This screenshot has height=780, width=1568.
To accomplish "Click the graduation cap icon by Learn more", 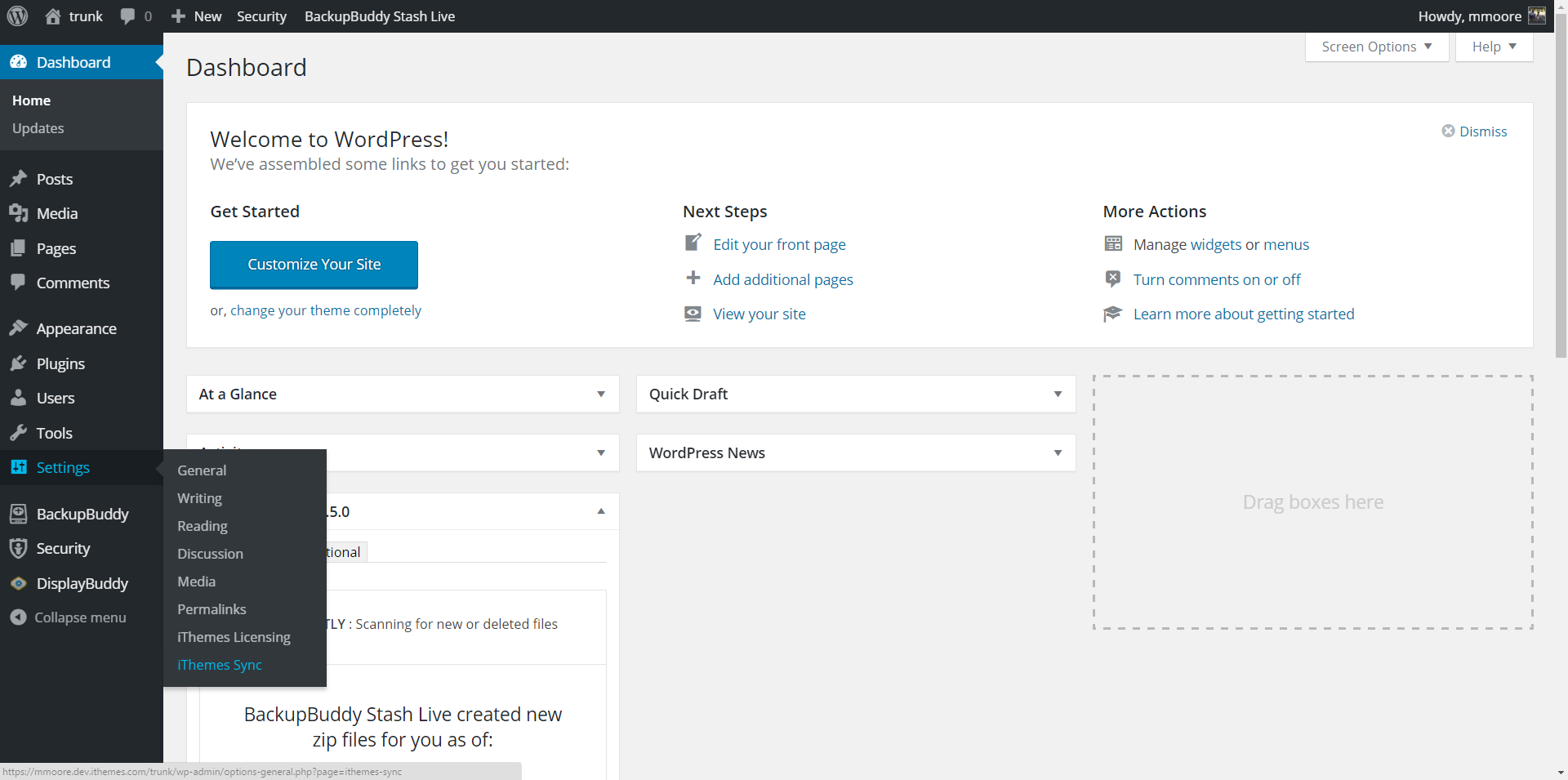I will click(x=1113, y=314).
